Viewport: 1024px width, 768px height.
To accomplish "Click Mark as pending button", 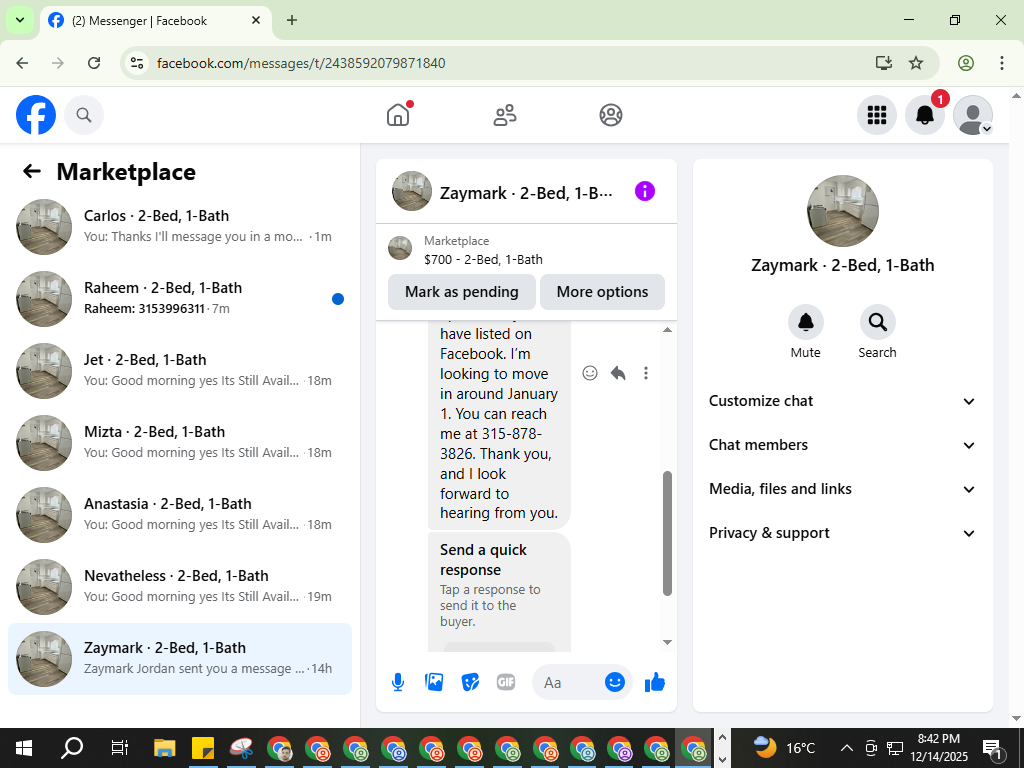I will tap(462, 292).
